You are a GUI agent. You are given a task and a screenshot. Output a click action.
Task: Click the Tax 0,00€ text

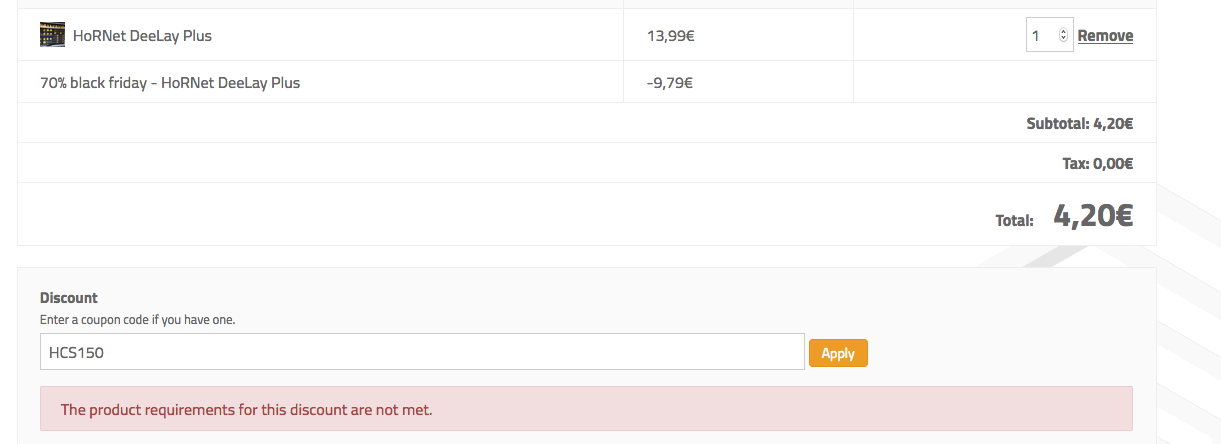1097,164
